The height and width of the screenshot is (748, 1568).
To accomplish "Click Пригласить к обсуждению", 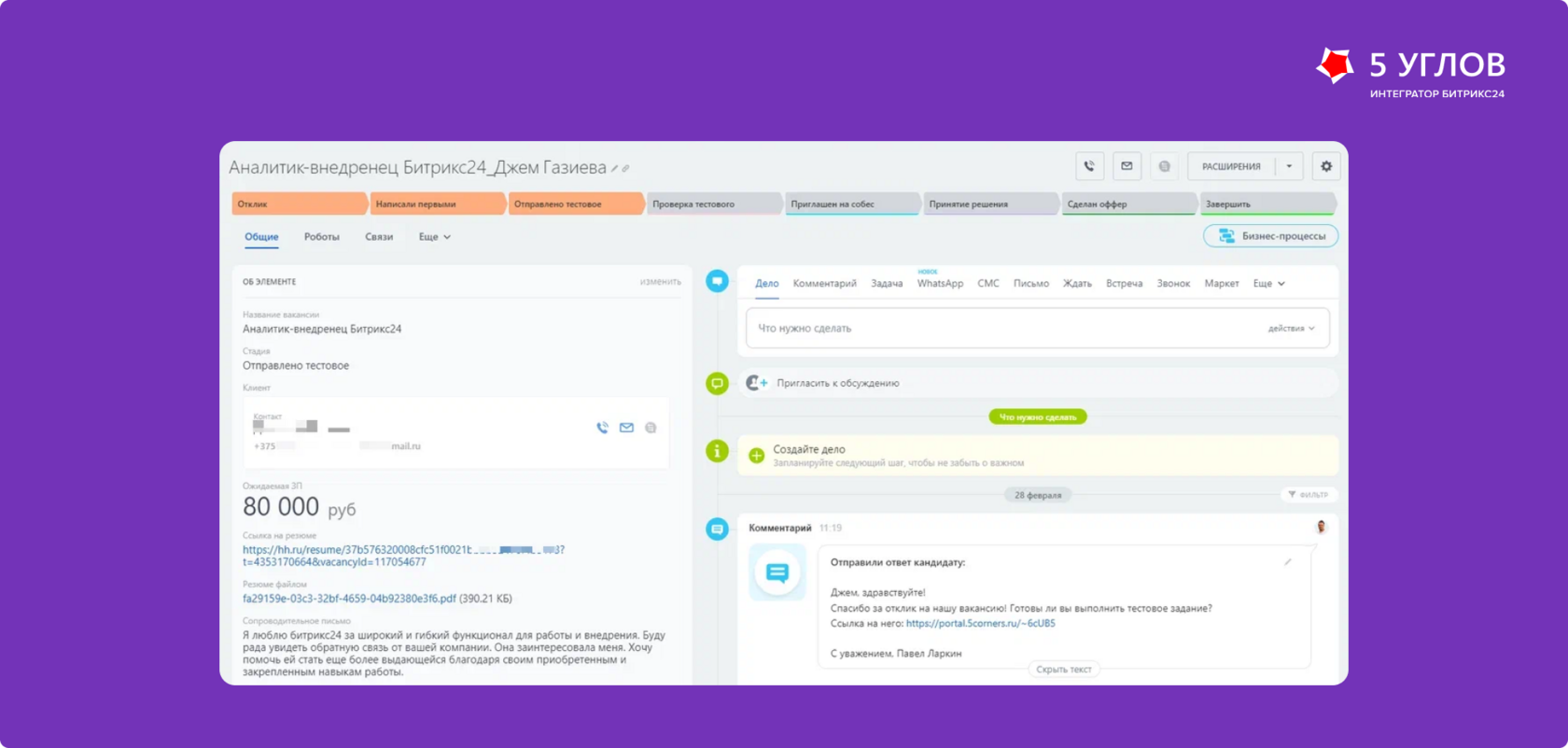I will click(838, 383).
